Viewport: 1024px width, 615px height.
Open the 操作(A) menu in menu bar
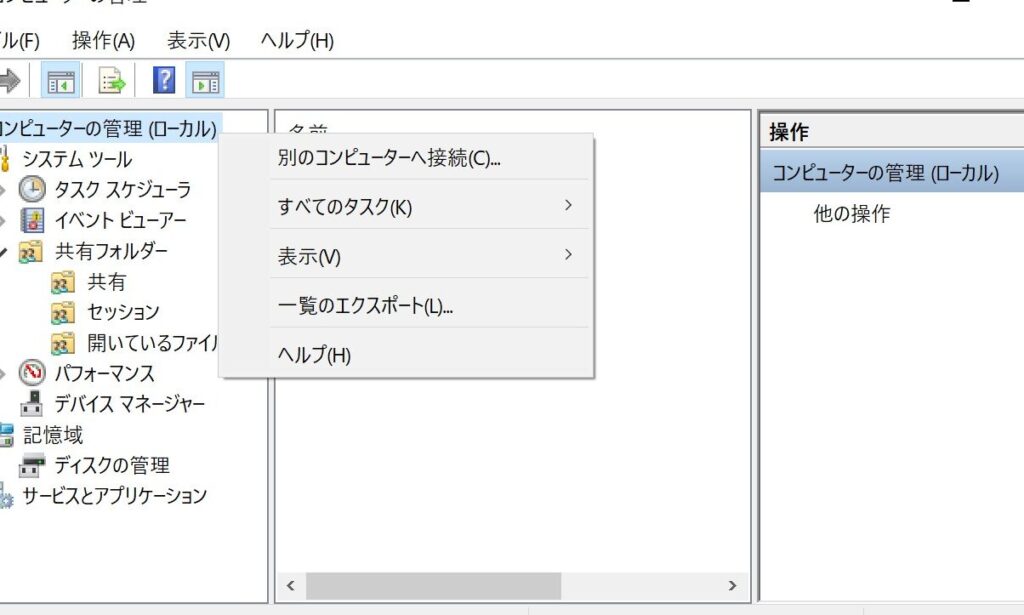pos(103,41)
